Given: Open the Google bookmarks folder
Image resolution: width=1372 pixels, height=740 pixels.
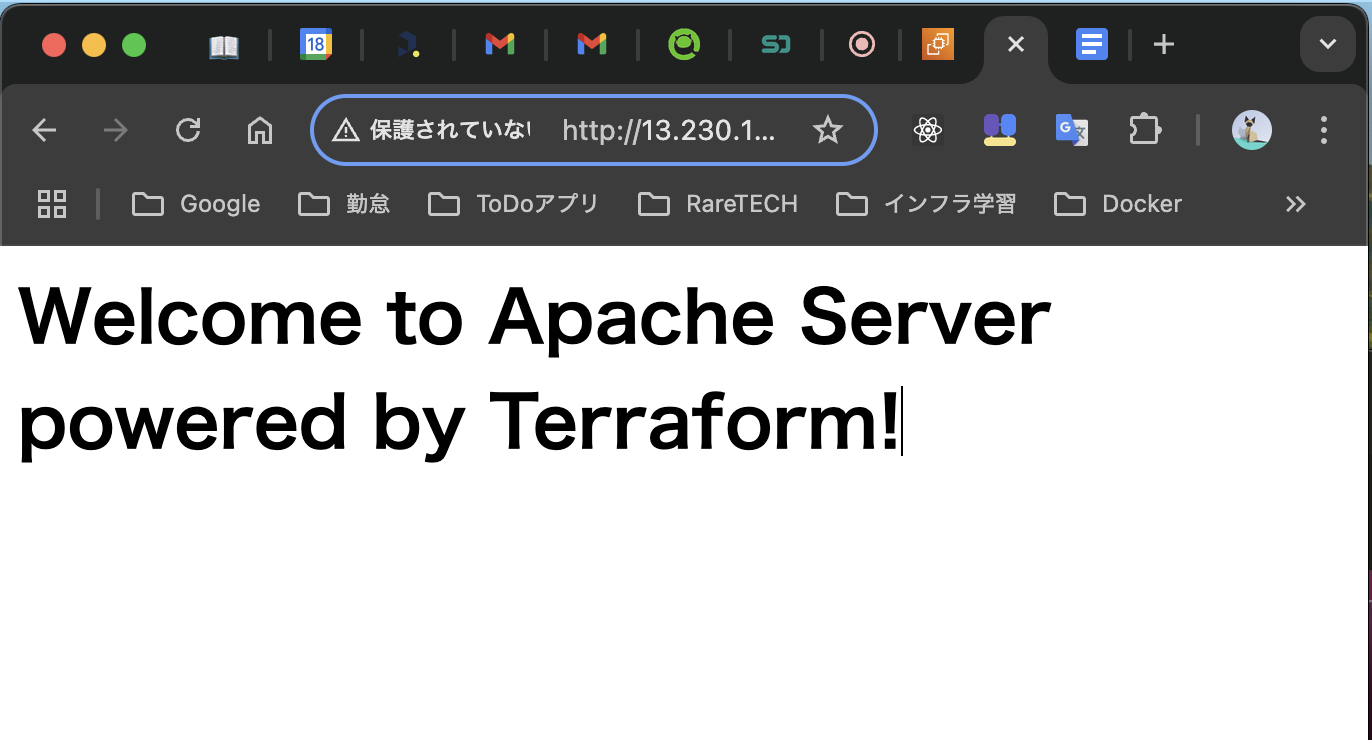Looking at the screenshot, I should coord(196,204).
